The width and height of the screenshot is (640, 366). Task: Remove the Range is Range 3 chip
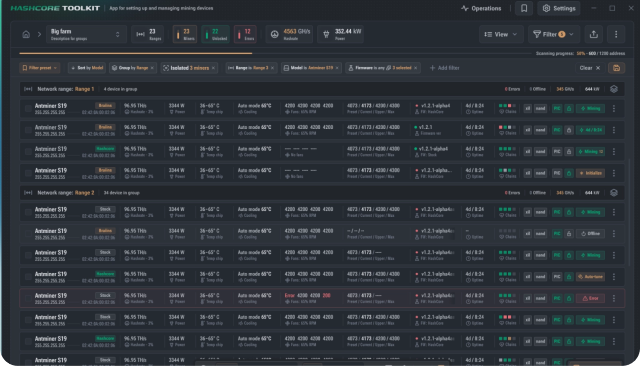click(272, 68)
